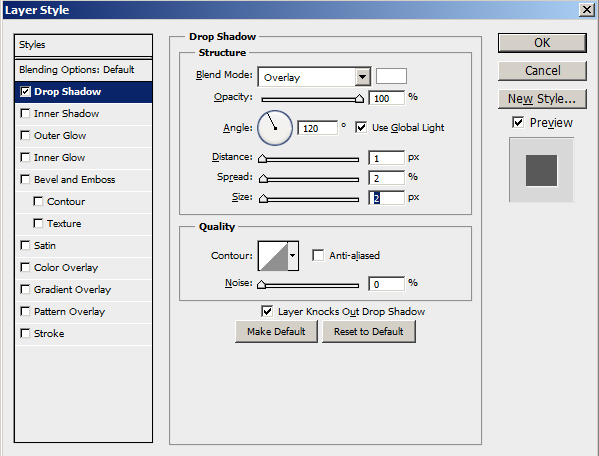Click the OK button
Viewport: 599px width, 456px height.
coord(542,43)
